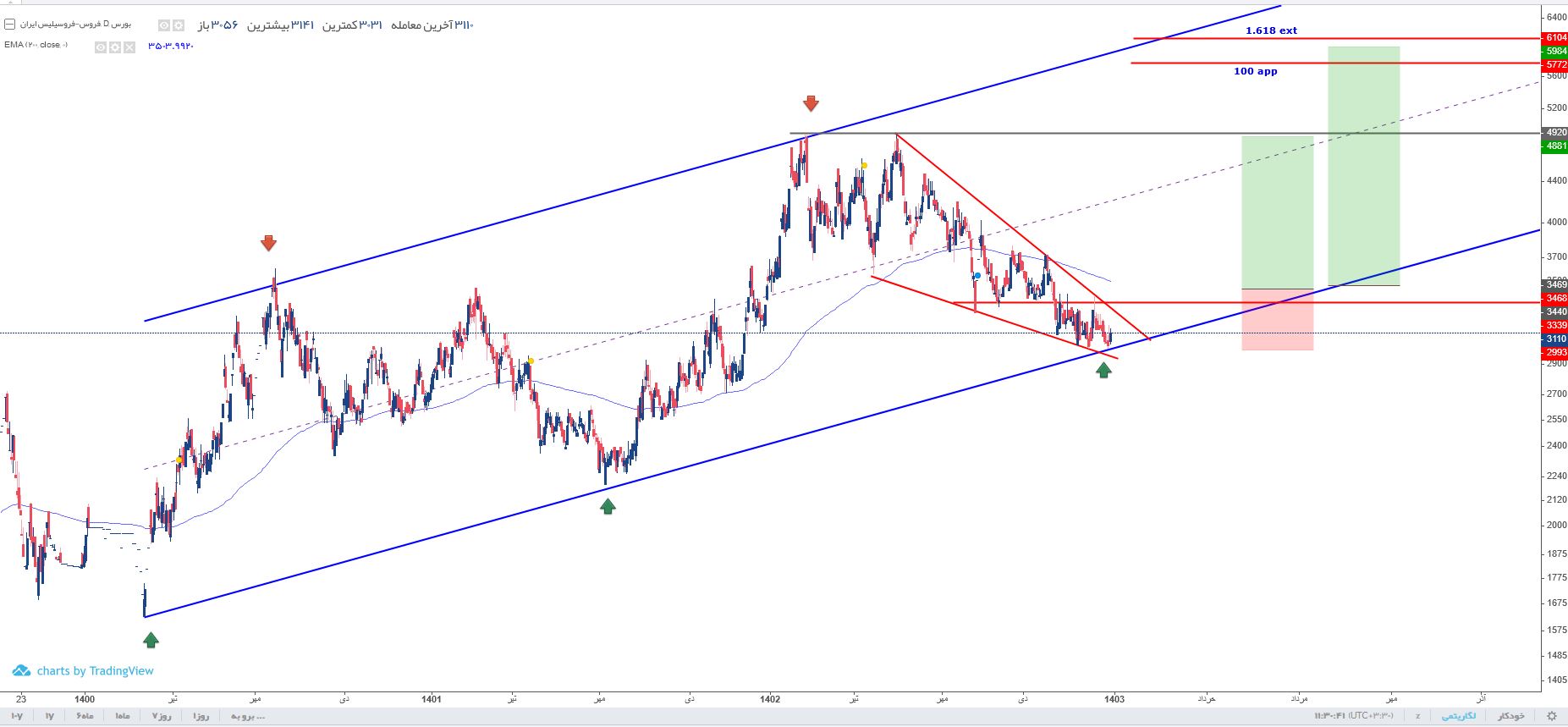Switch to the 6-month range (۶ماه)
The height and width of the screenshot is (727, 1568).
pos(85,717)
